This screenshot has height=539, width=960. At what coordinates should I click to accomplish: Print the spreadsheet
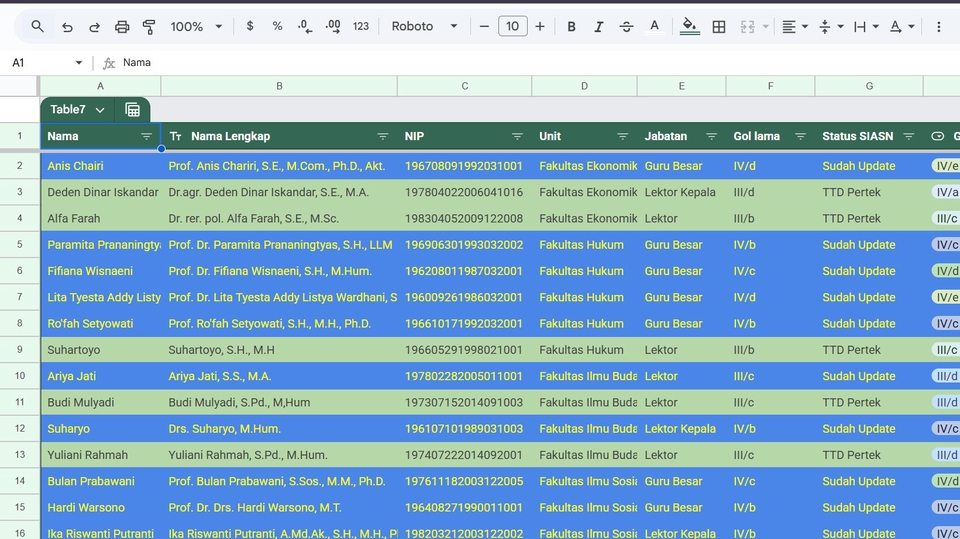(122, 26)
